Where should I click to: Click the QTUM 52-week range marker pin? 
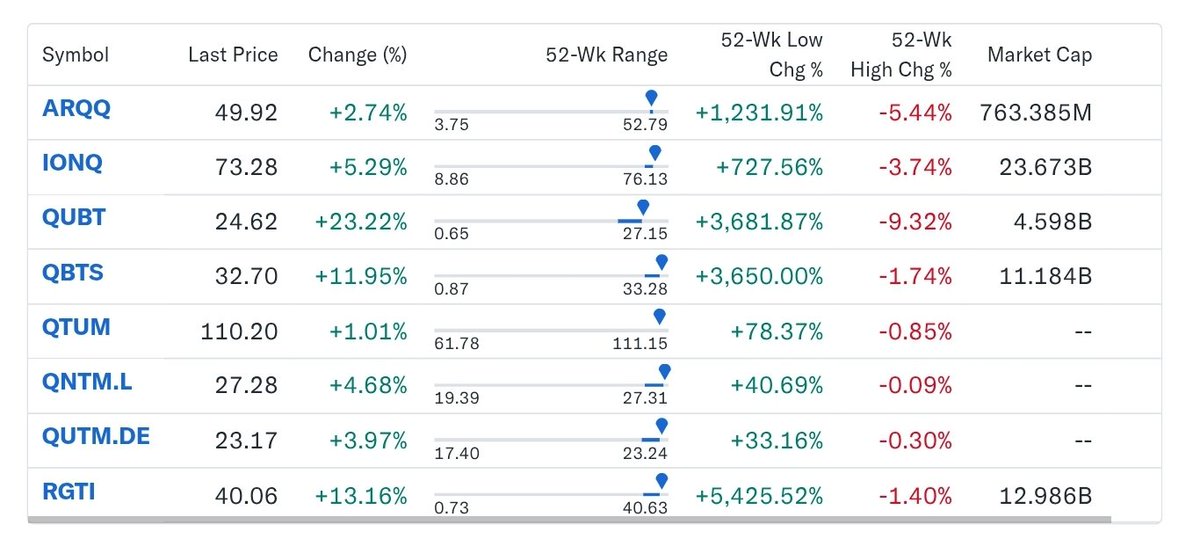(659, 317)
